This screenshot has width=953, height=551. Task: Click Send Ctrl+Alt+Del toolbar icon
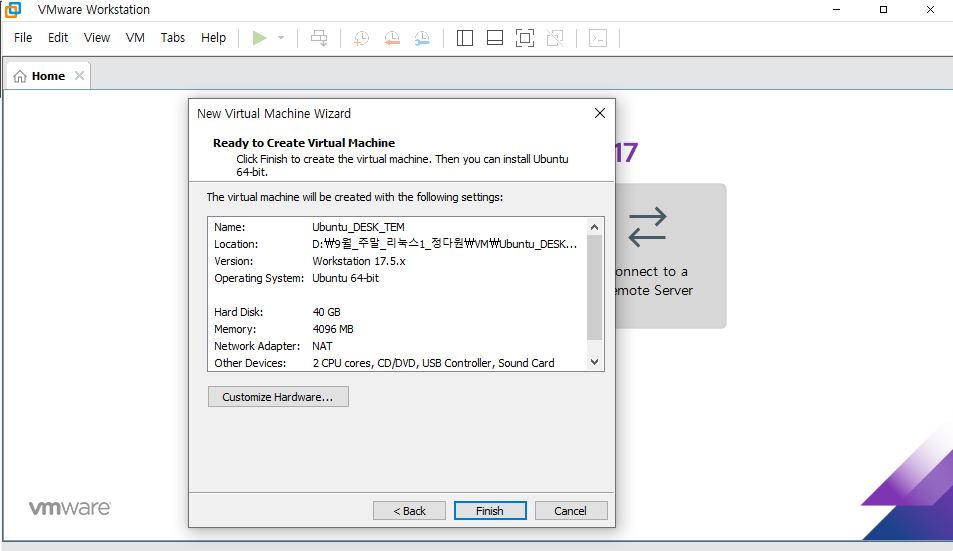pos(319,38)
